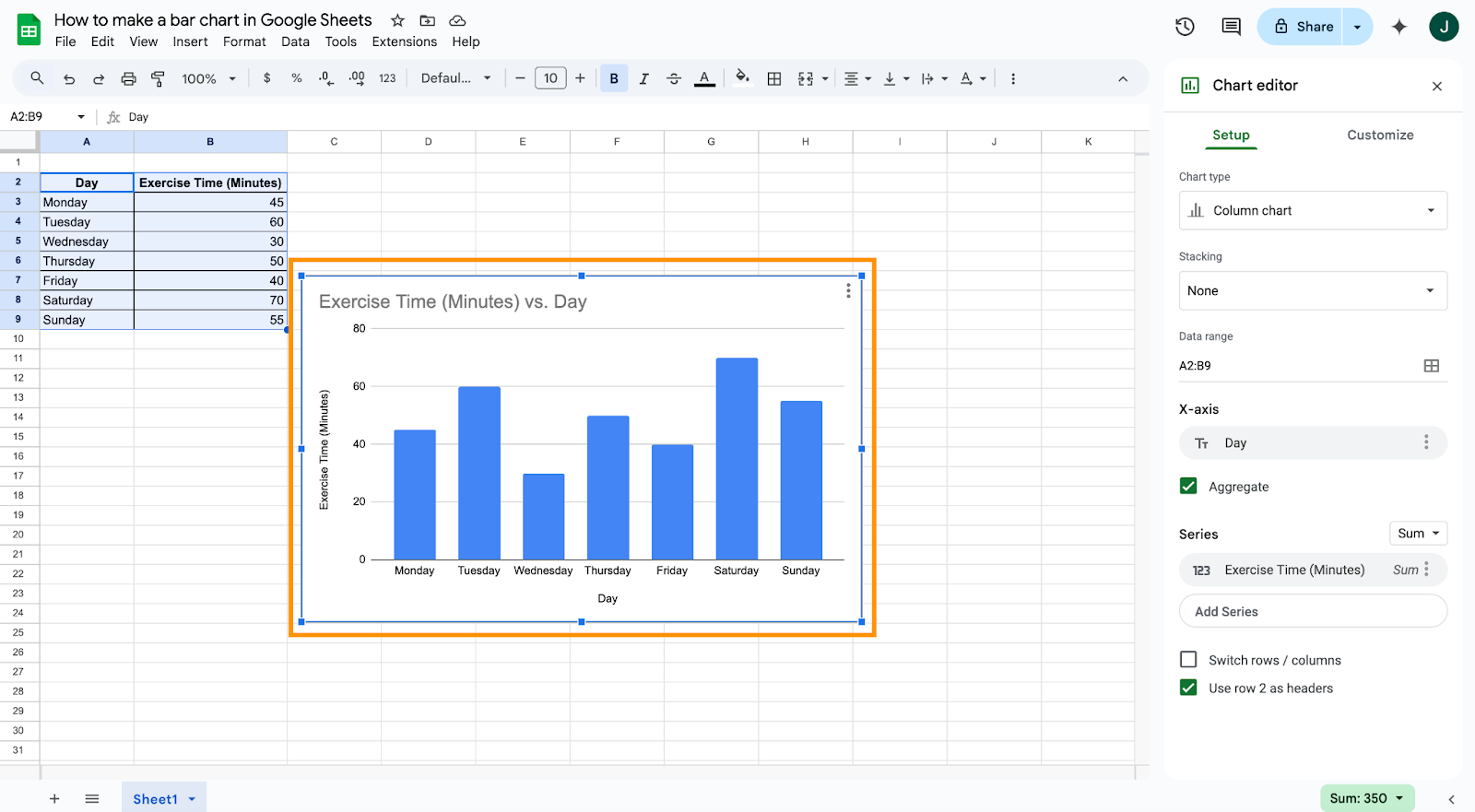This screenshot has height=812, width=1475.
Task: Open the Name box dropdown arrow
Action: pyautogui.click(x=81, y=117)
